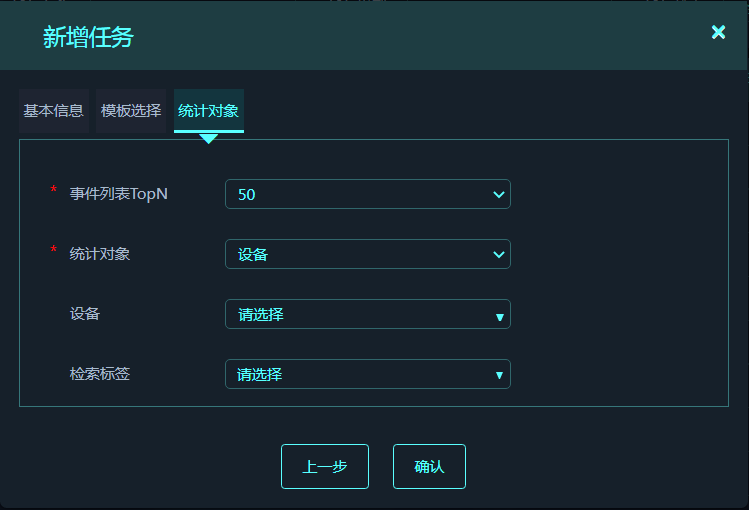Open the 检索标签 请选择 dropdown field
749x510 pixels.
pyautogui.click(x=368, y=374)
